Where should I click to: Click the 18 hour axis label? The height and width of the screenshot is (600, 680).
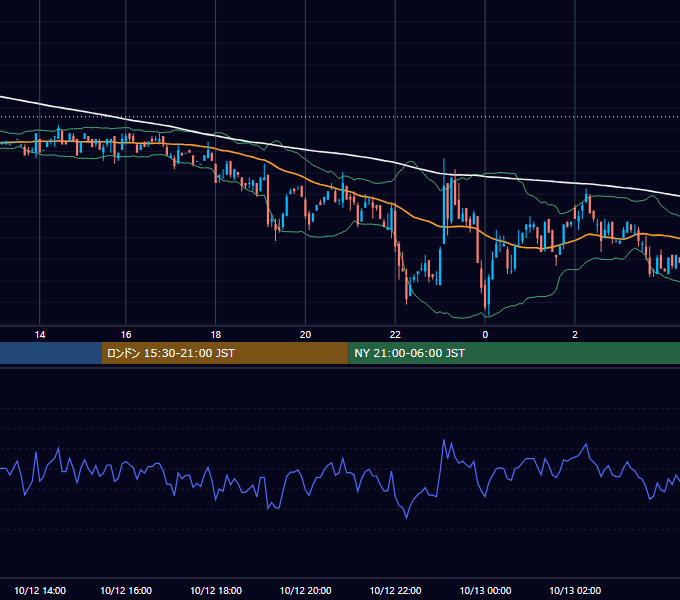click(216, 335)
